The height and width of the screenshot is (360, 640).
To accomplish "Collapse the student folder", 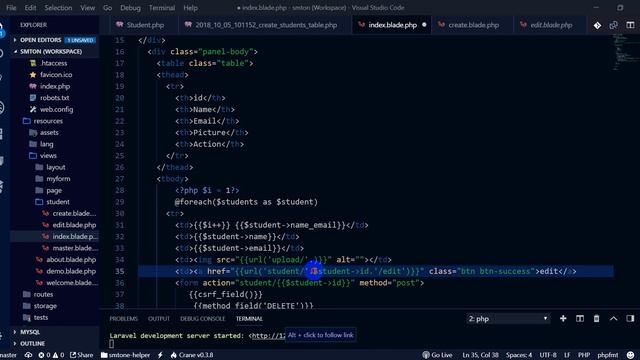I will pos(58,202).
